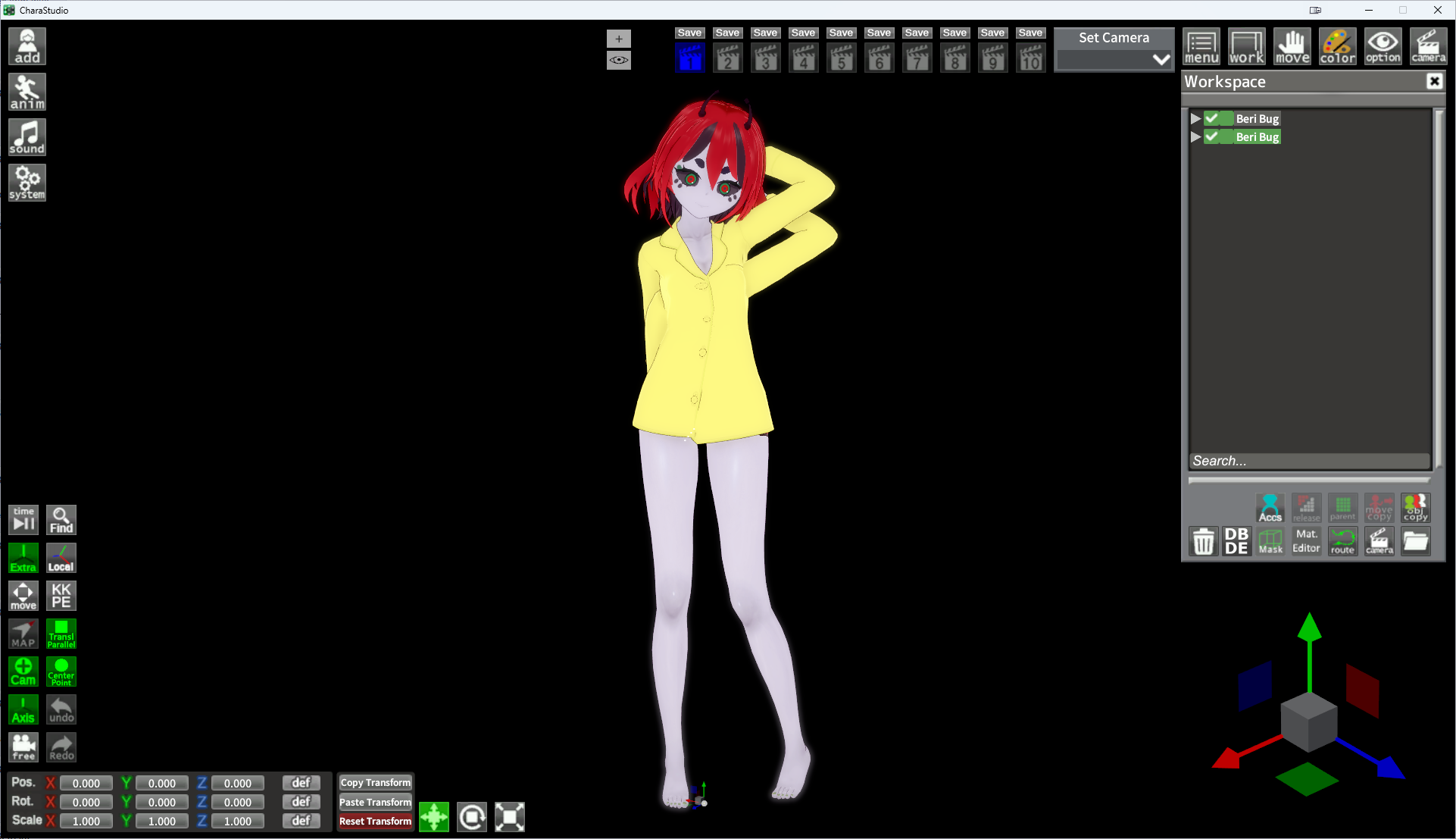Expand the first Beri Bug tree item
This screenshot has height=839, width=1456.
coord(1195,118)
